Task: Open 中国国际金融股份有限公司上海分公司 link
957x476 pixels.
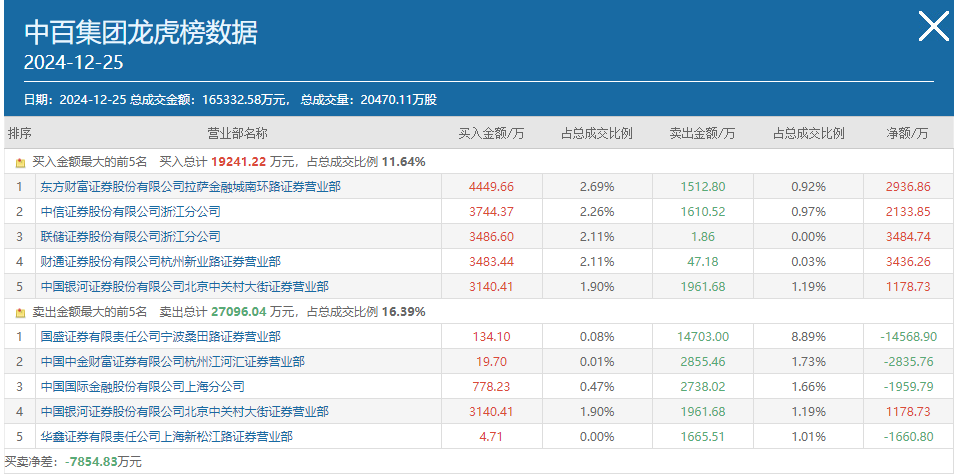Action: pyautogui.click(x=142, y=386)
